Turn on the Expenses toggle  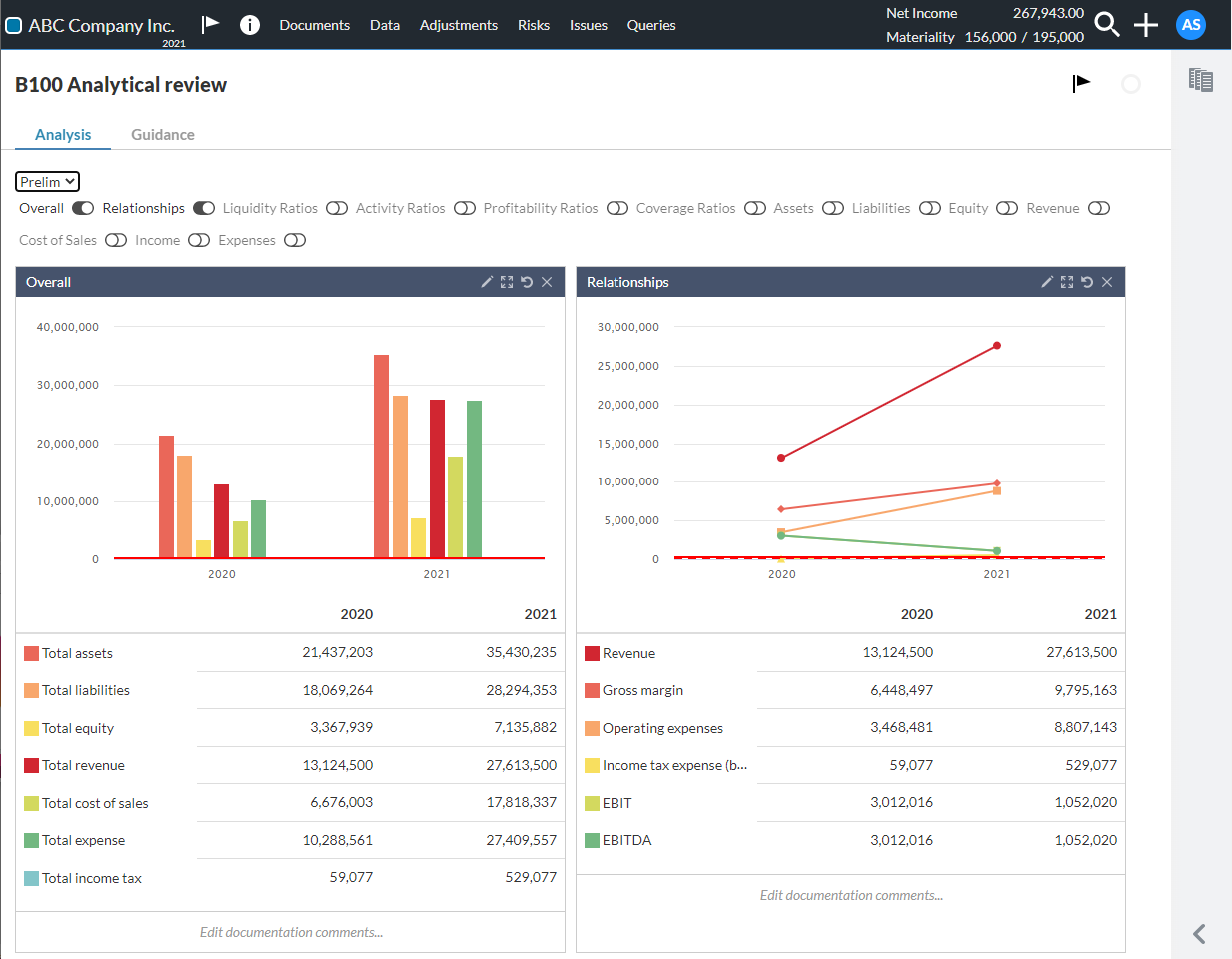[x=295, y=240]
